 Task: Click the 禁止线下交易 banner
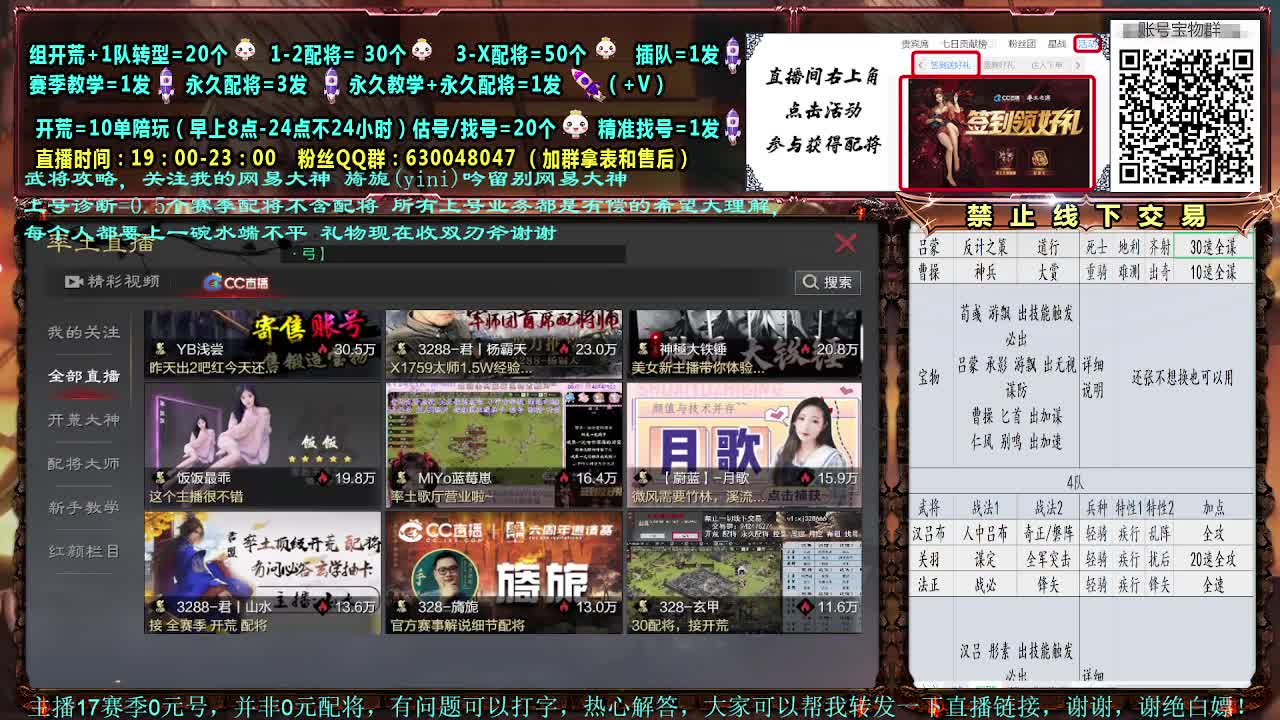coord(1086,215)
